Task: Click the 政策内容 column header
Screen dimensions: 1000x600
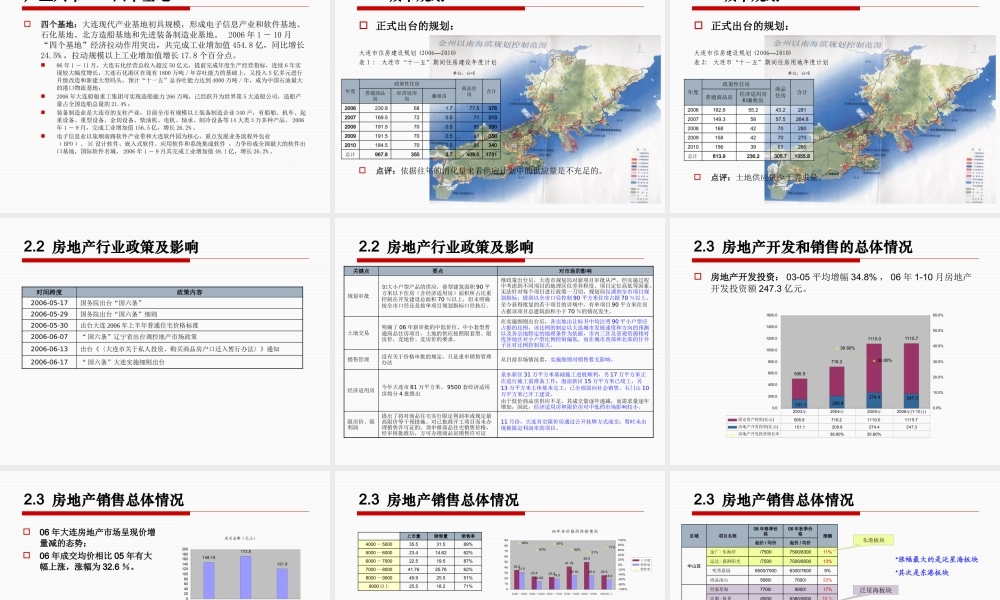Action: 189,292
